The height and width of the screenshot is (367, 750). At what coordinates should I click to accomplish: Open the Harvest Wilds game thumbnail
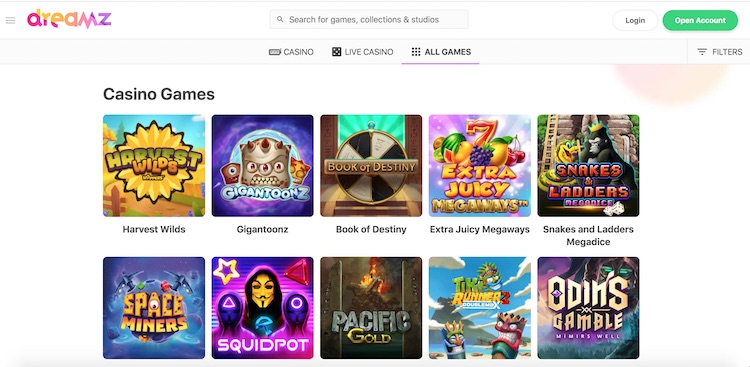pyautogui.click(x=154, y=166)
